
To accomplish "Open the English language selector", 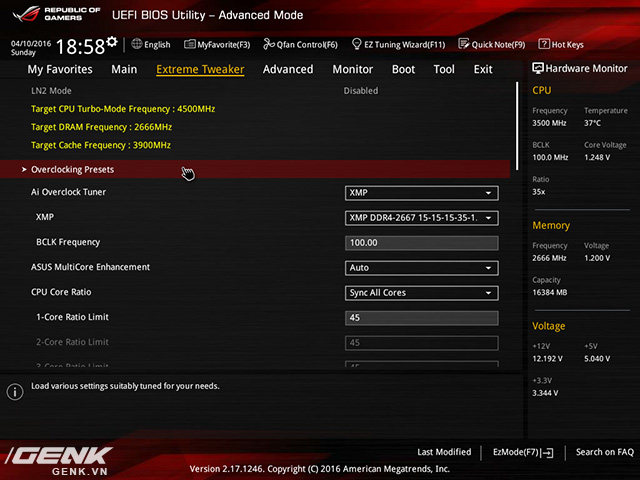I will (x=151, y=45).
